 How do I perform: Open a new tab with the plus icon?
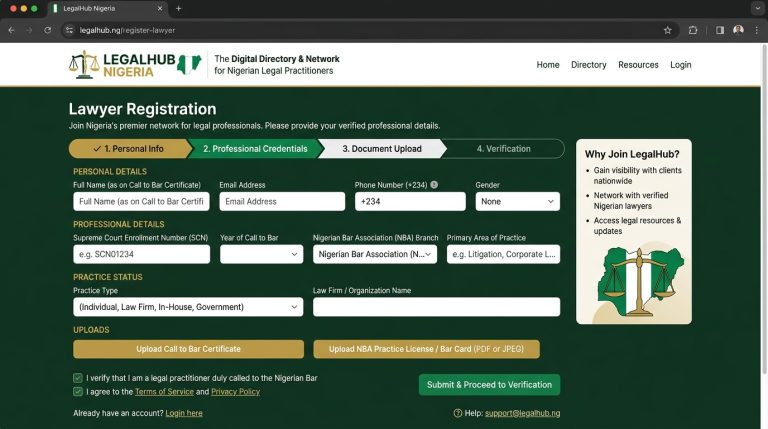coord(178,8)
